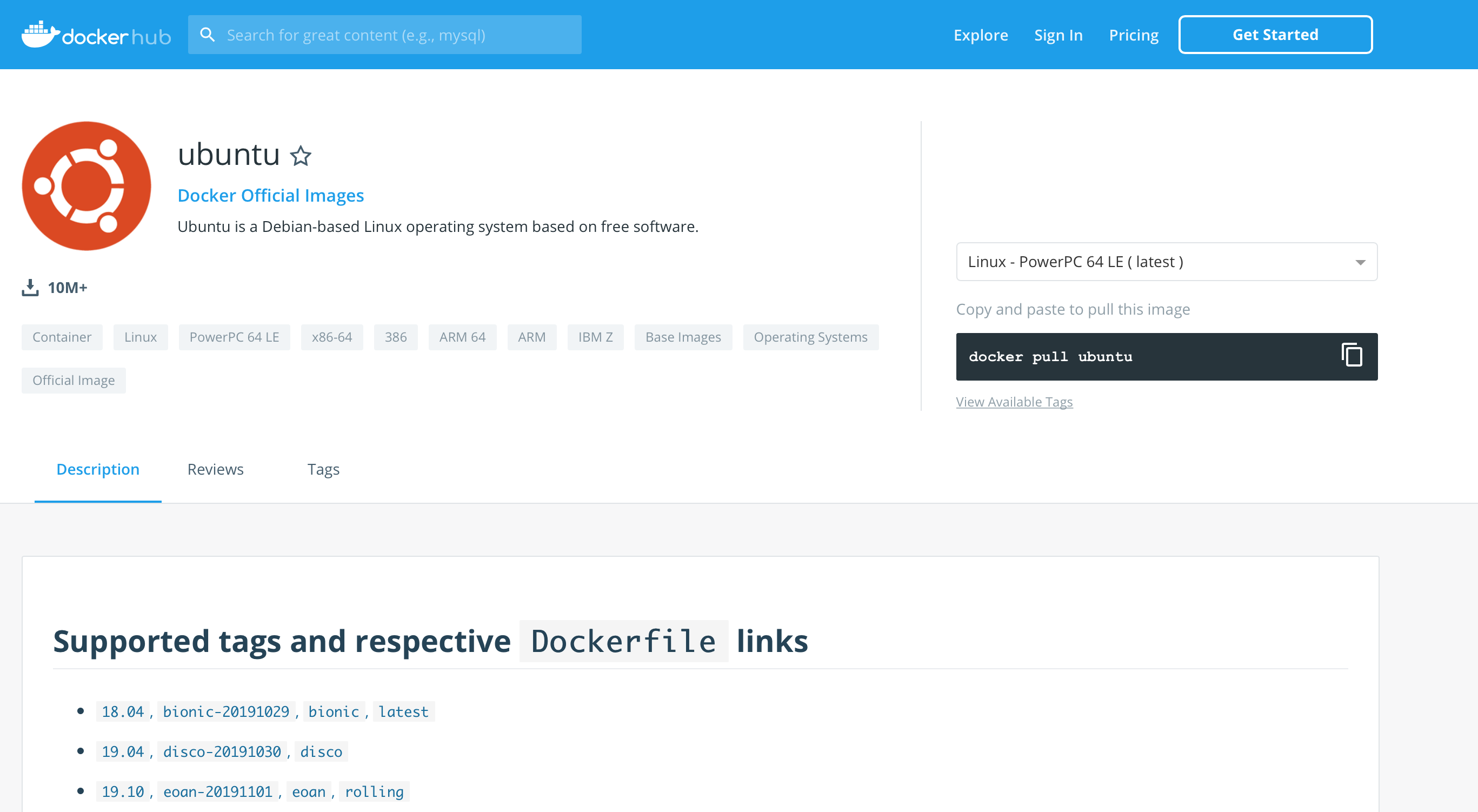
Task: Open View Available Tags link
Action: [x=1014, y=402]
